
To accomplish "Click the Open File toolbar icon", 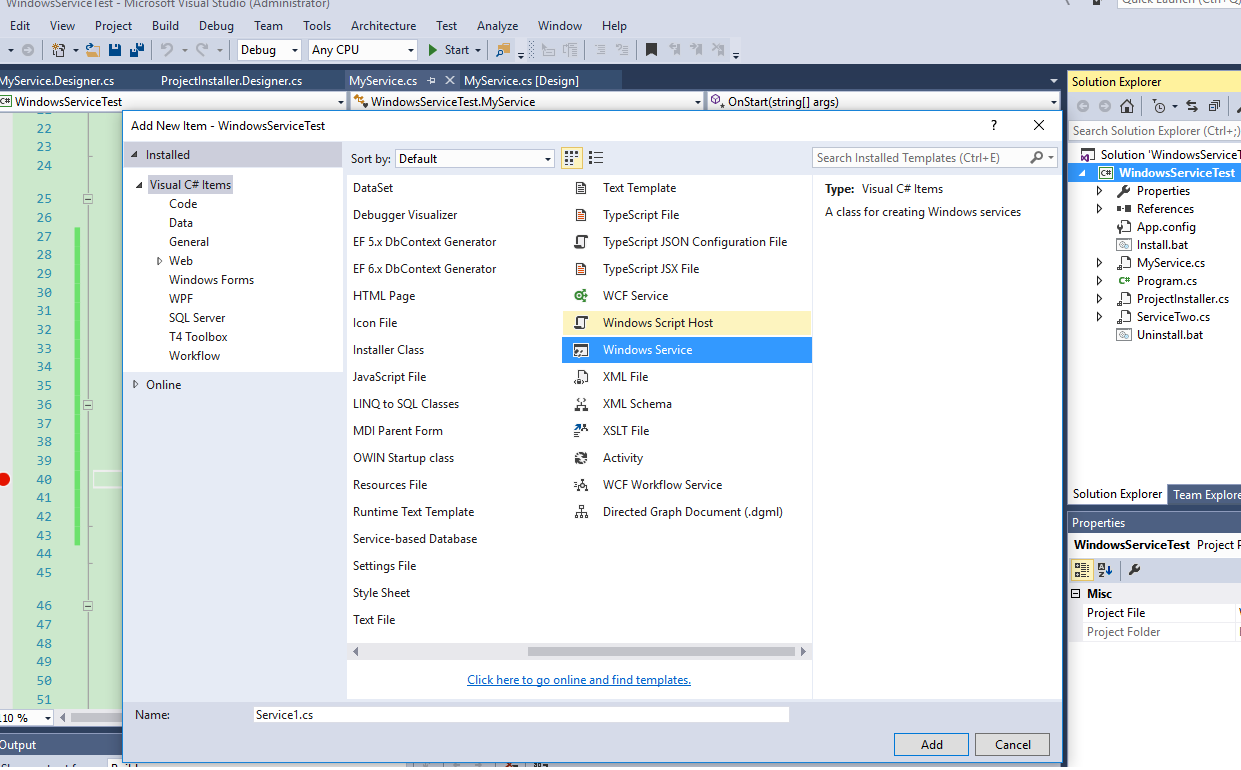I will coord(92,50).
